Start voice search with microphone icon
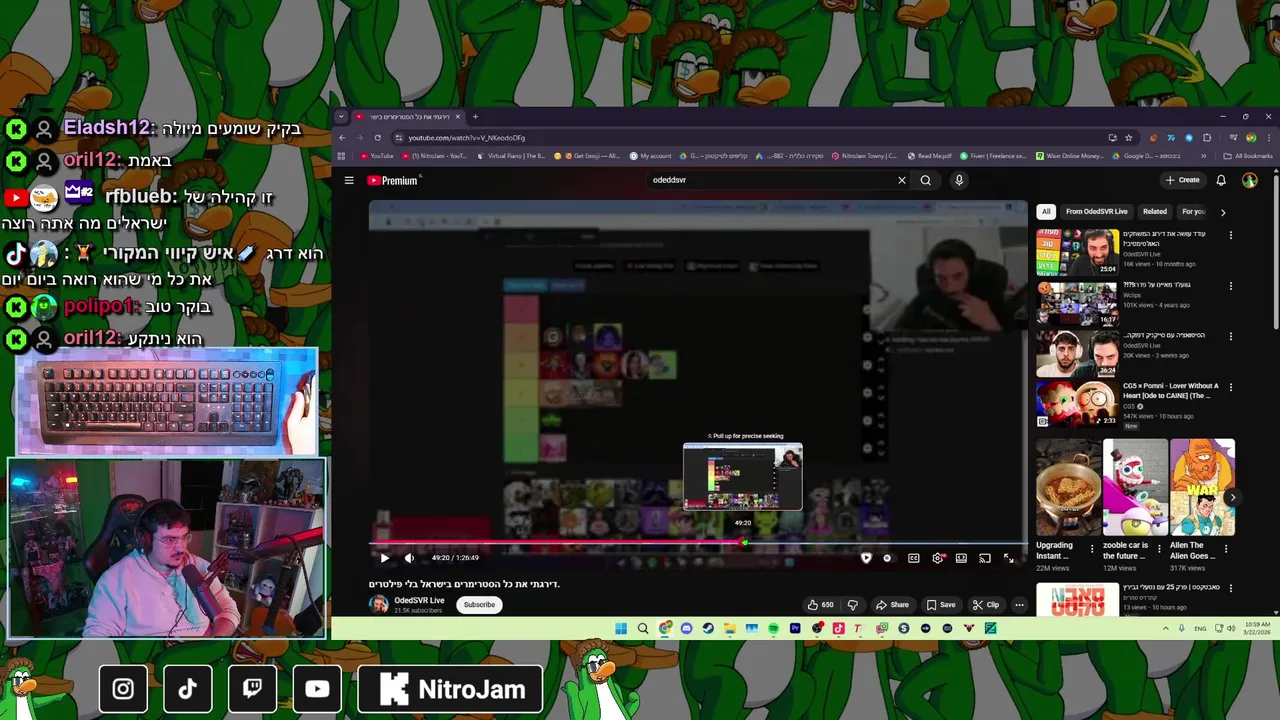 [x=959, y=180]
